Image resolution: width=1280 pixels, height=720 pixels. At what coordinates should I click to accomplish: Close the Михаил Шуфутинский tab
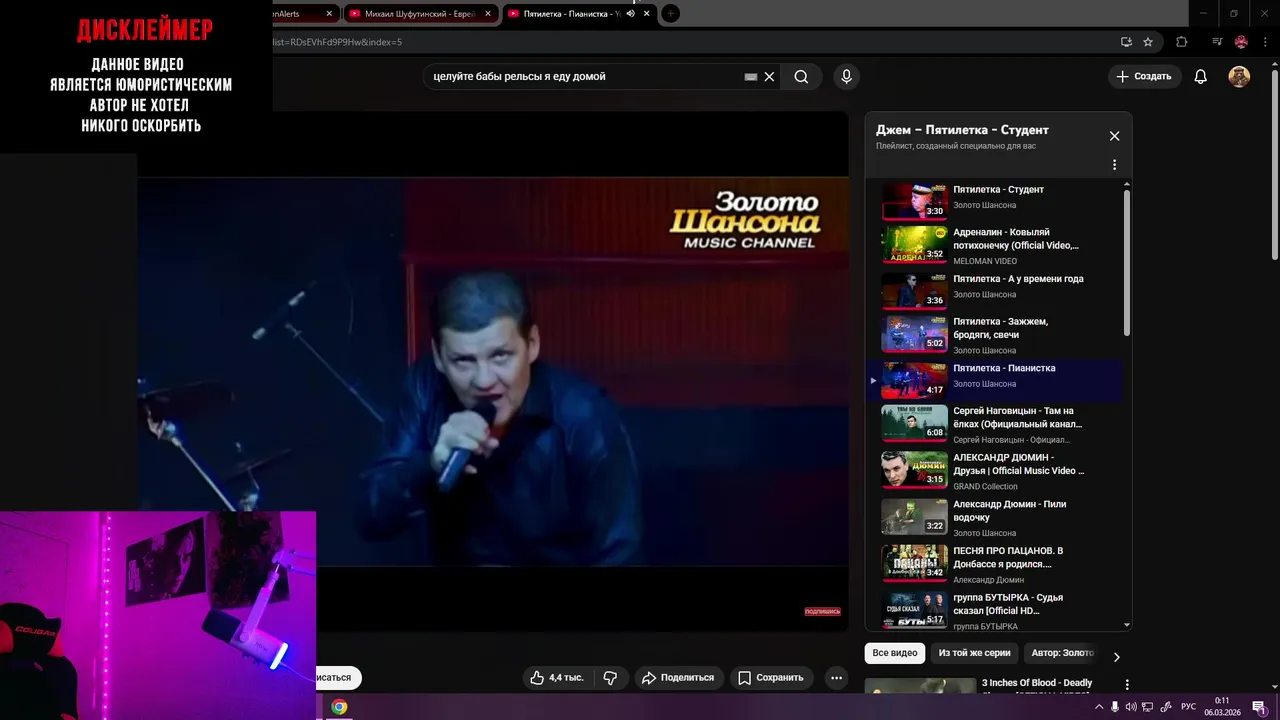(488, 14)
